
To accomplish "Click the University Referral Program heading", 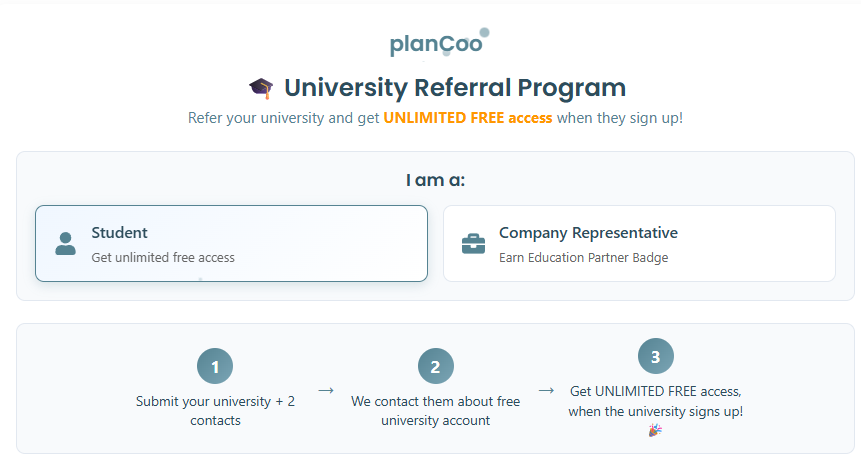I will pos(454,88).
